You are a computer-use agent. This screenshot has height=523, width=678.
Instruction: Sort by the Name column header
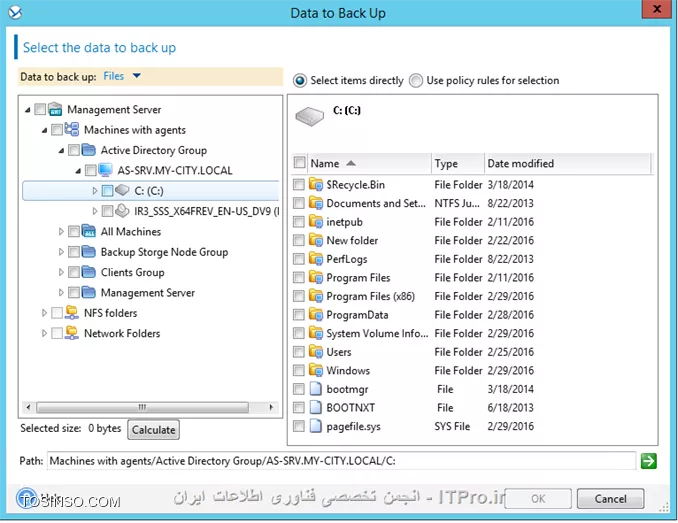click(369, 163)
